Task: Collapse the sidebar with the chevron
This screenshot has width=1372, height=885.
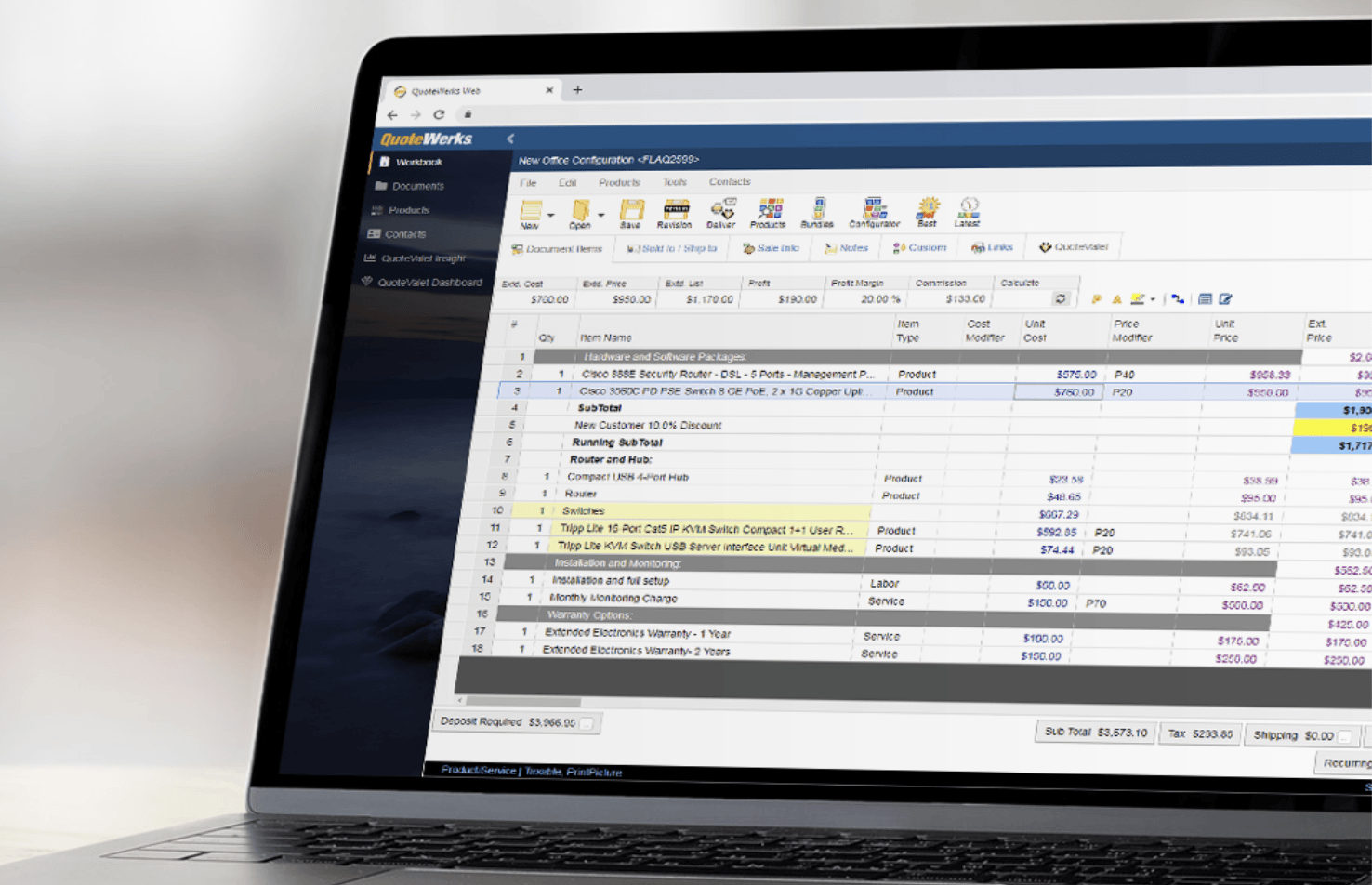Action: [510, 139]
